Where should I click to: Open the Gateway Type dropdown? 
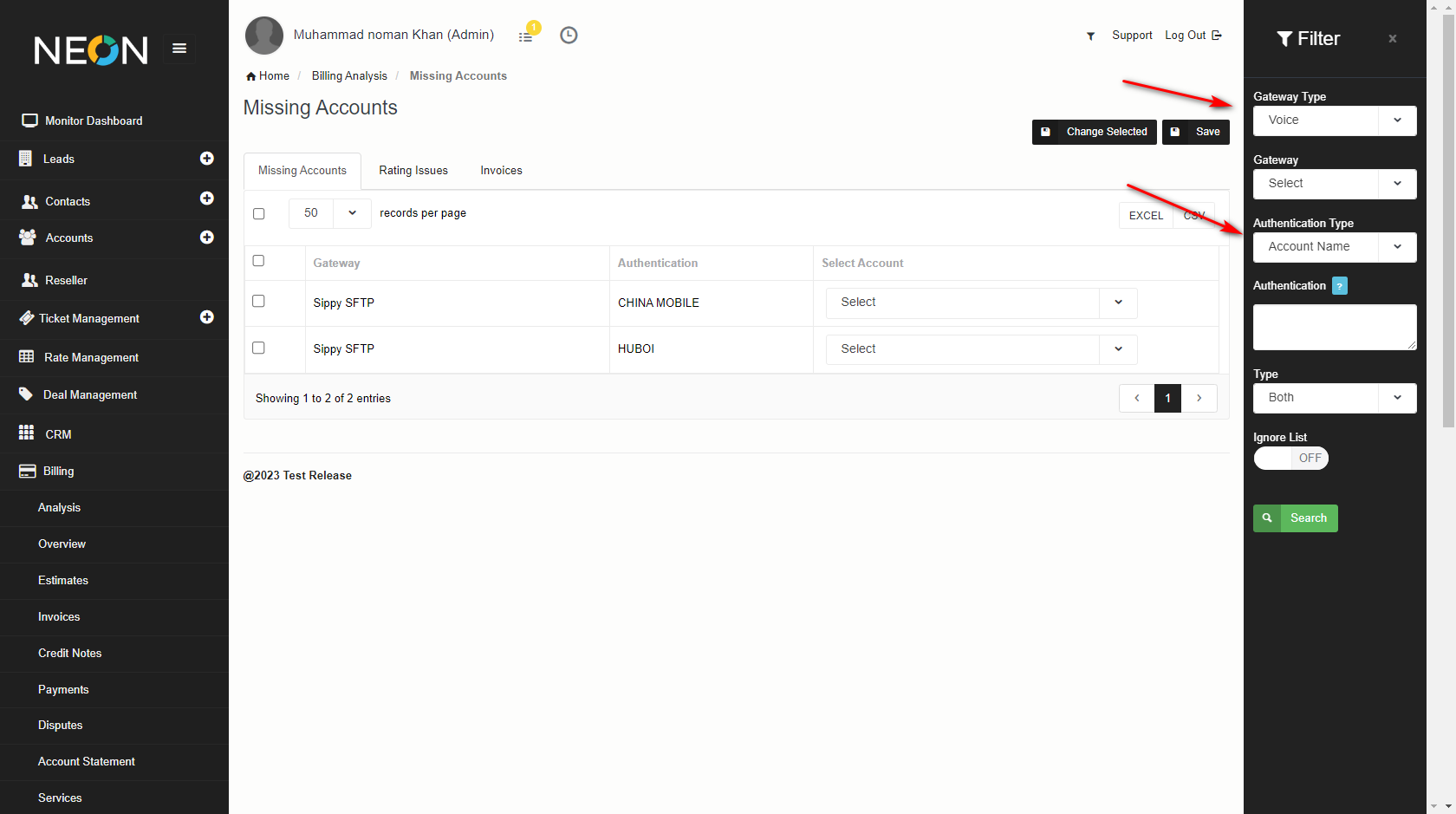click(x=1334, y=120)
